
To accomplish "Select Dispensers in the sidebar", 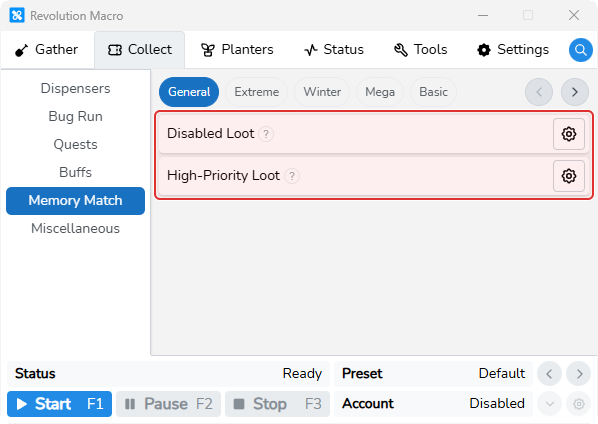I will pyautogui.click(x=76, y=88).
